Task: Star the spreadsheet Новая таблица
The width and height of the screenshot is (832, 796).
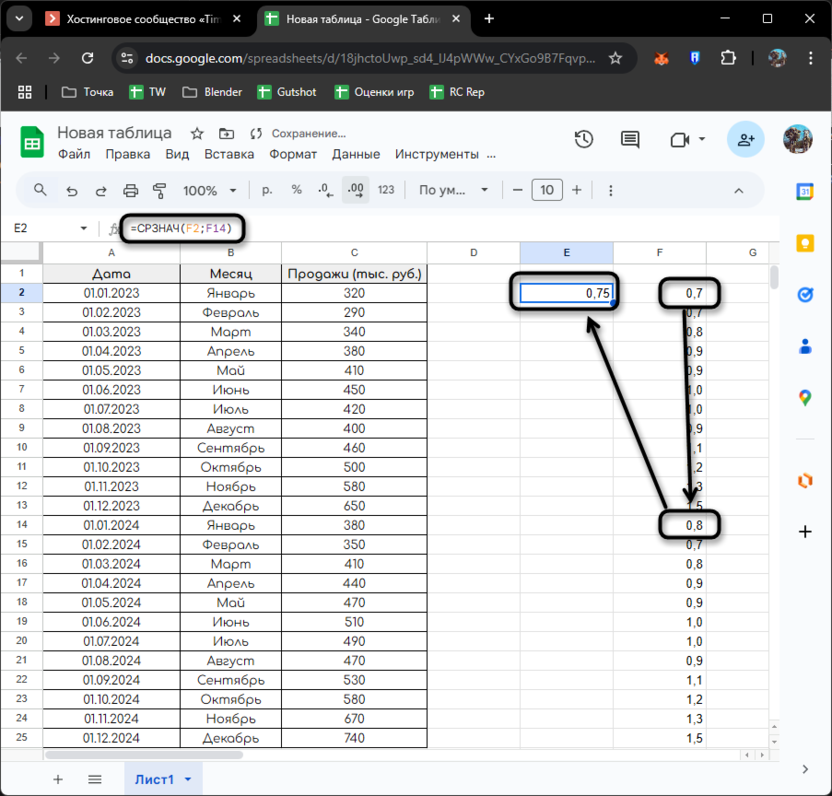Action: pos(197,133)
